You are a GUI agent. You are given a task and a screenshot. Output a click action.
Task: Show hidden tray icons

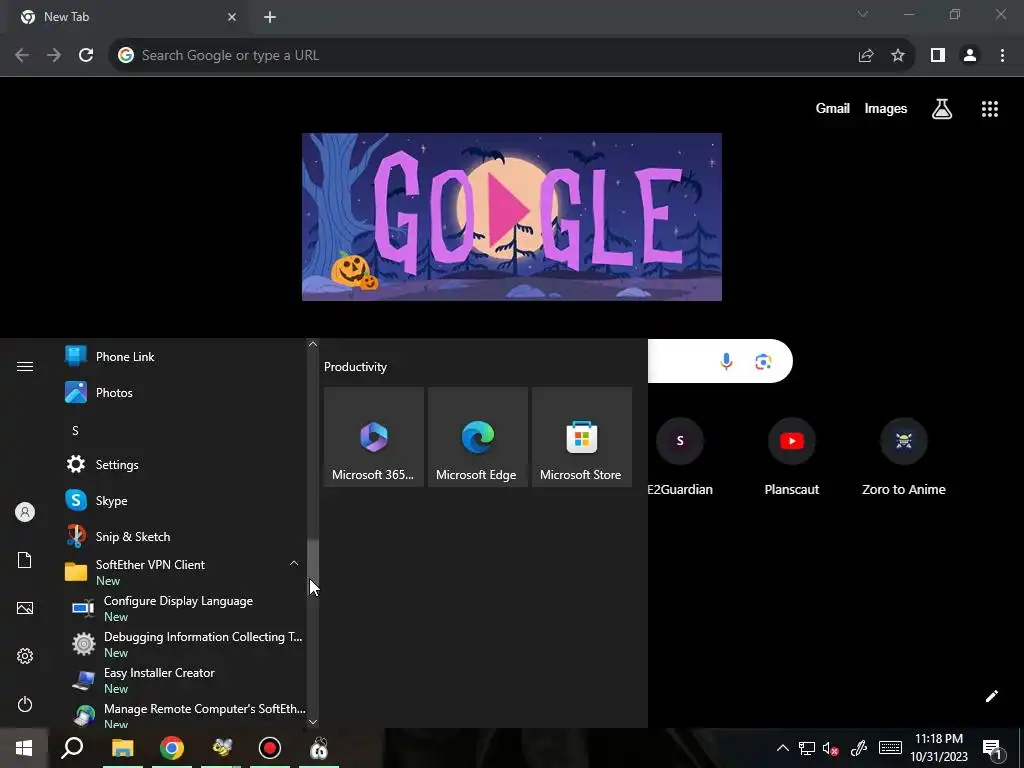click(782, 748)
